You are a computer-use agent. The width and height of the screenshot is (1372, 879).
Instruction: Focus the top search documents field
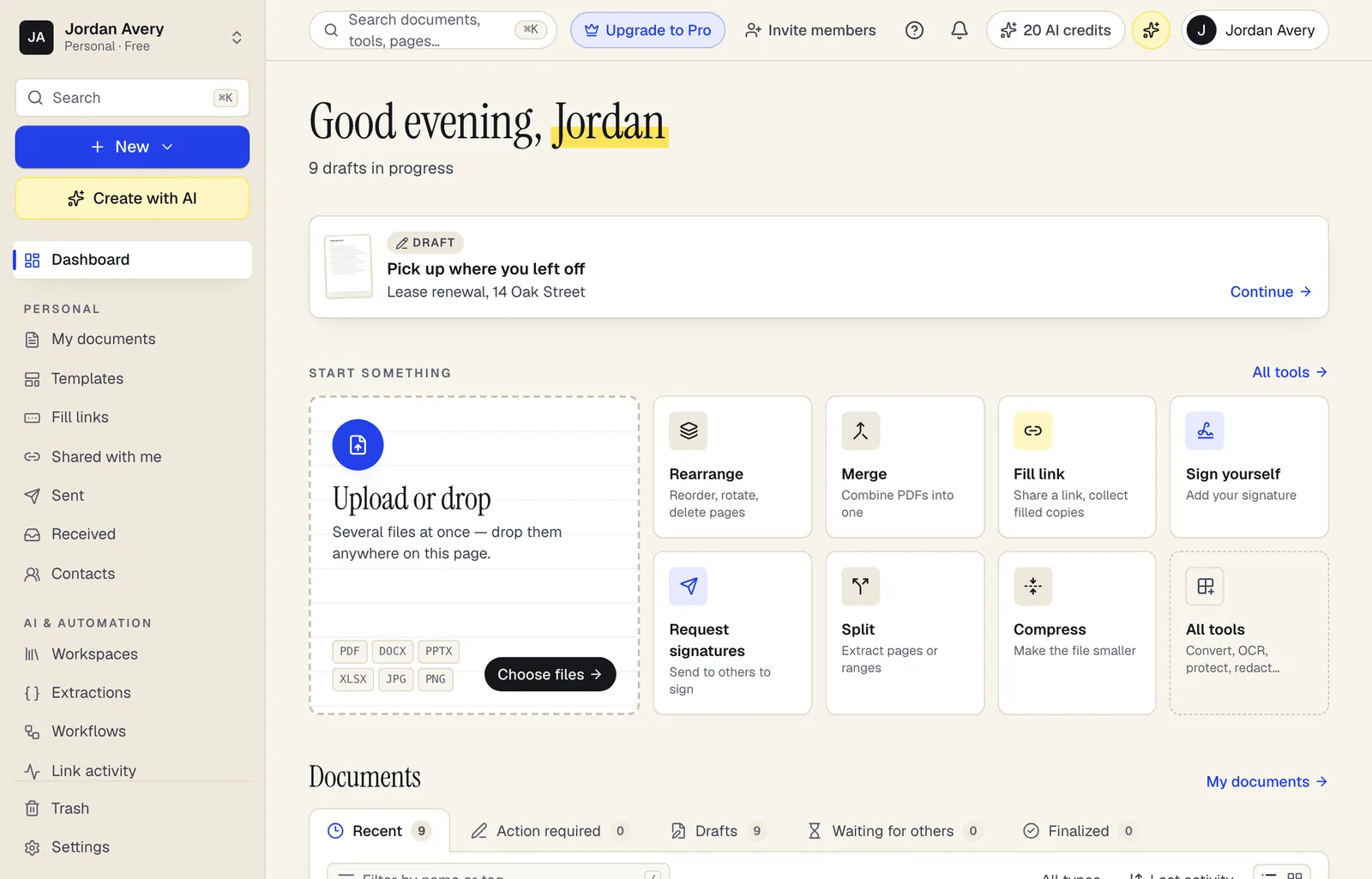pyautogui.click(x=433, y=31)
